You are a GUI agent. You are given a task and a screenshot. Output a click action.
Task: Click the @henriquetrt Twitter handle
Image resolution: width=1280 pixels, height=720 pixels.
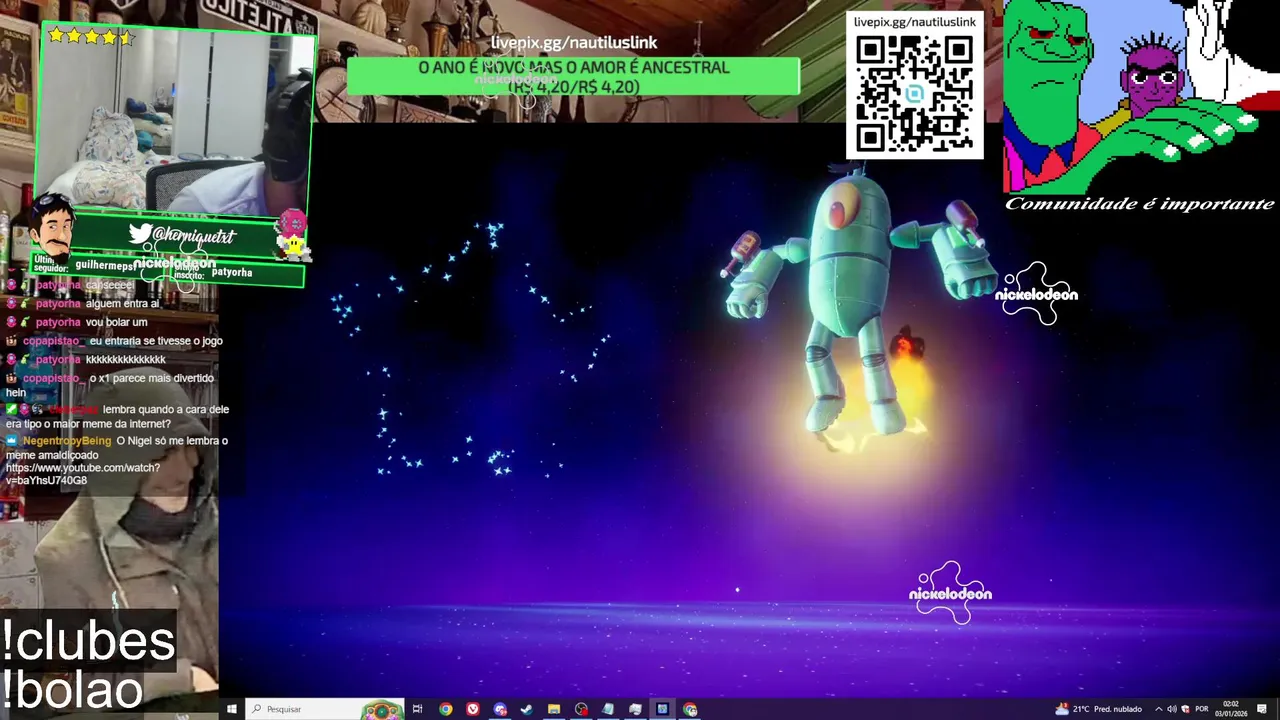[x=194, y=235]
